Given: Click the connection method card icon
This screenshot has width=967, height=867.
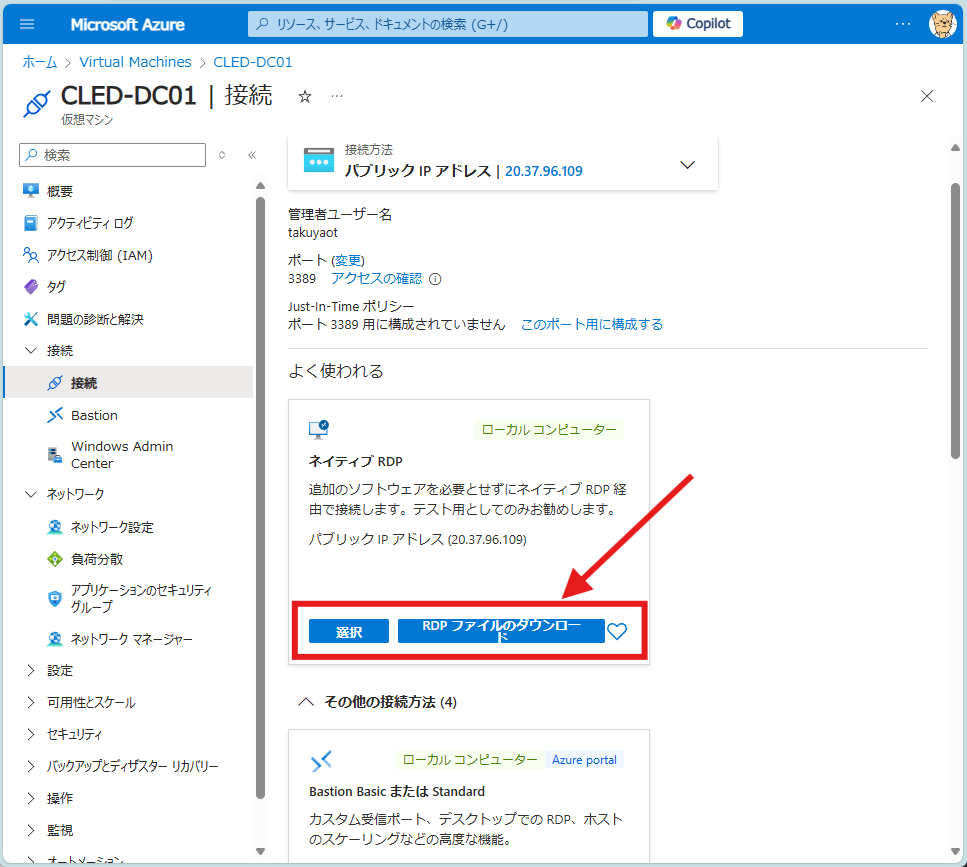Looking at the screenshot, I should (319, 160).
